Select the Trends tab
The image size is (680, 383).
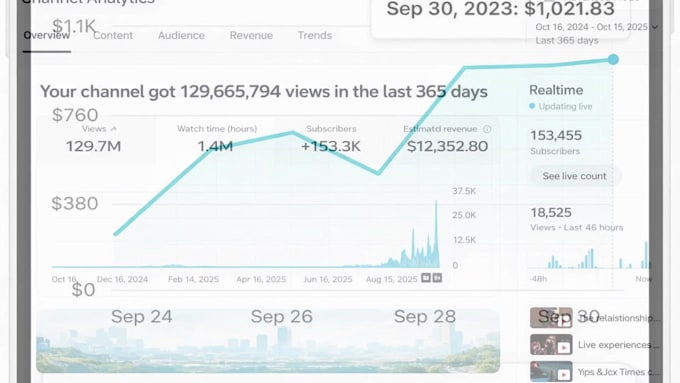coord(314,36)
